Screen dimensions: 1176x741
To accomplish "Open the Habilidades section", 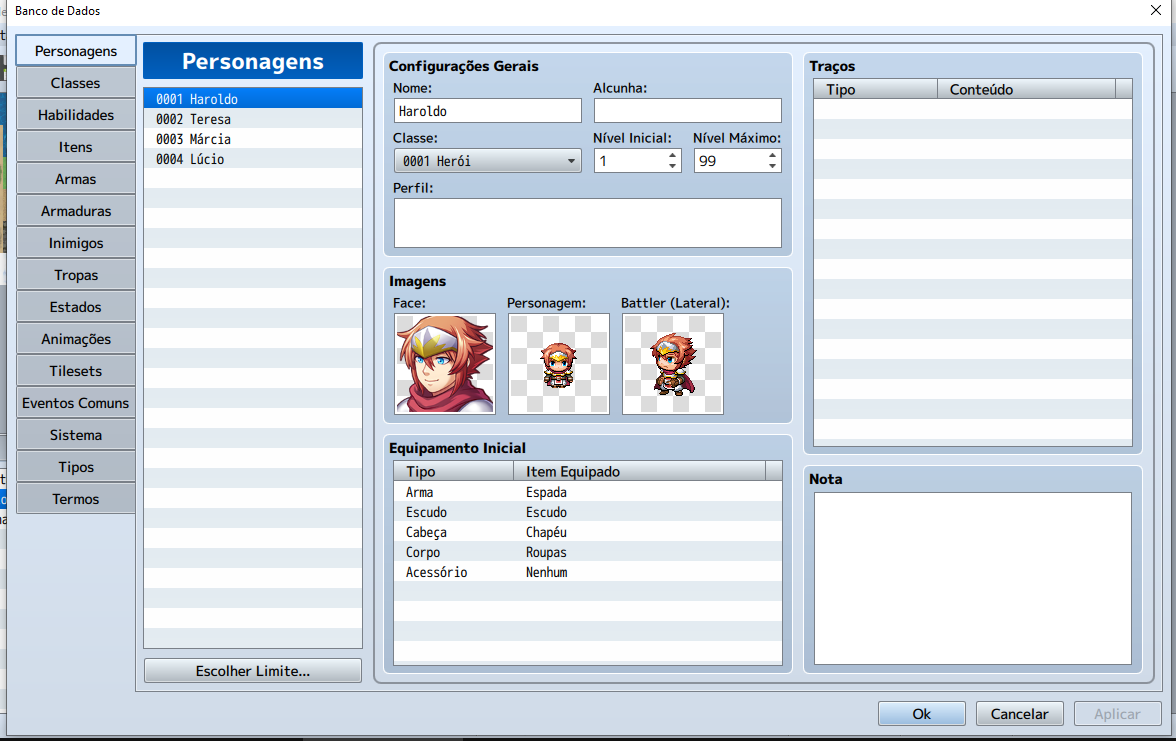I will coord(75,114).
